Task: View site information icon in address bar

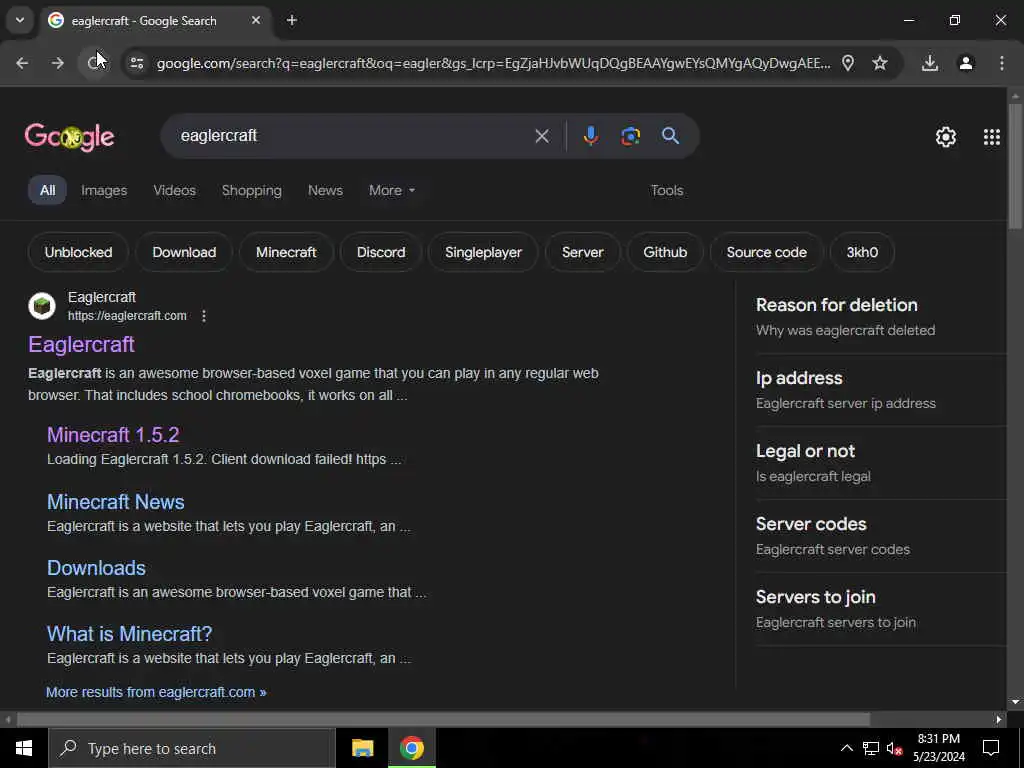Action: [136, 63]
